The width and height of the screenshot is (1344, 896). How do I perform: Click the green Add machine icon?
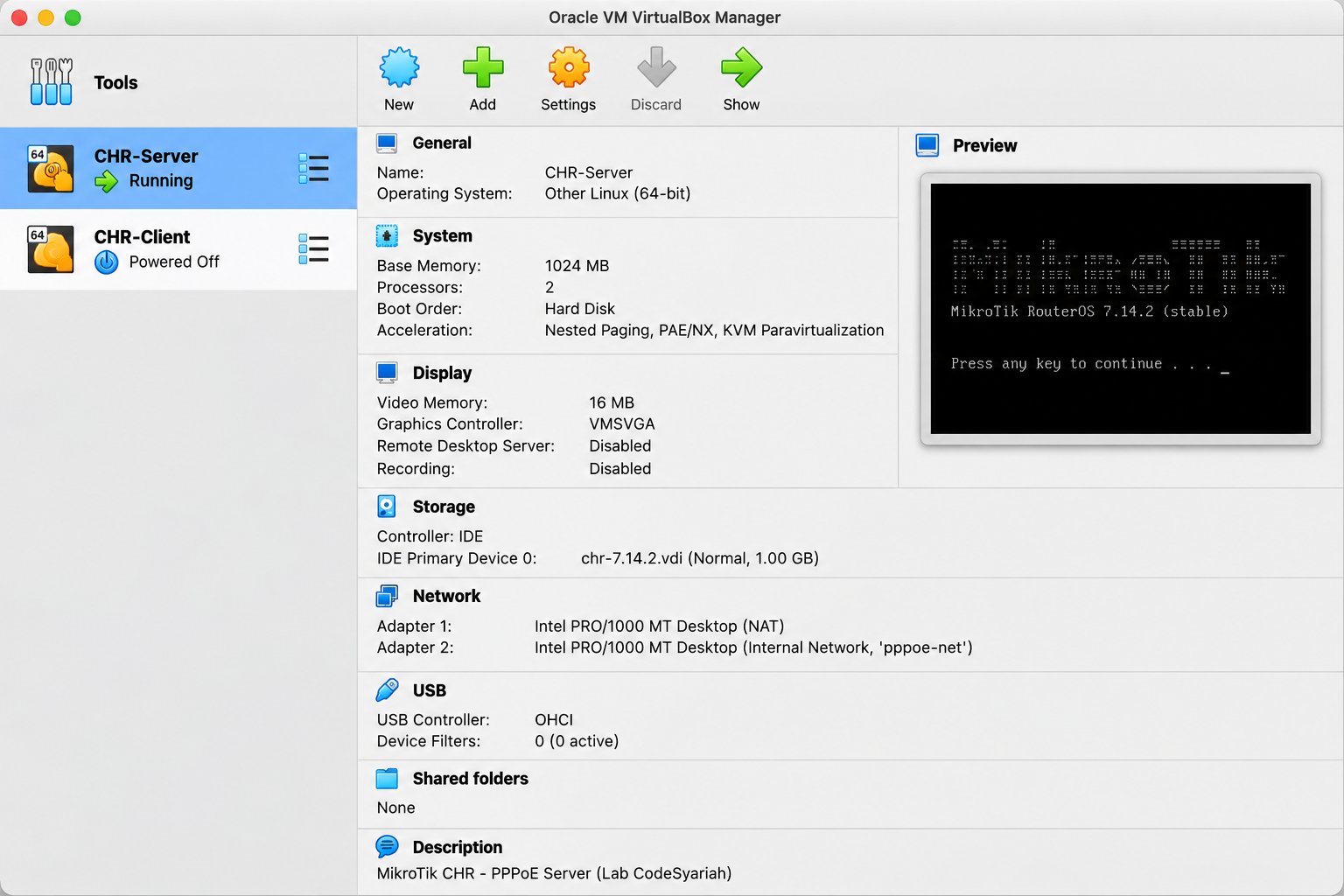click(483, 67)
